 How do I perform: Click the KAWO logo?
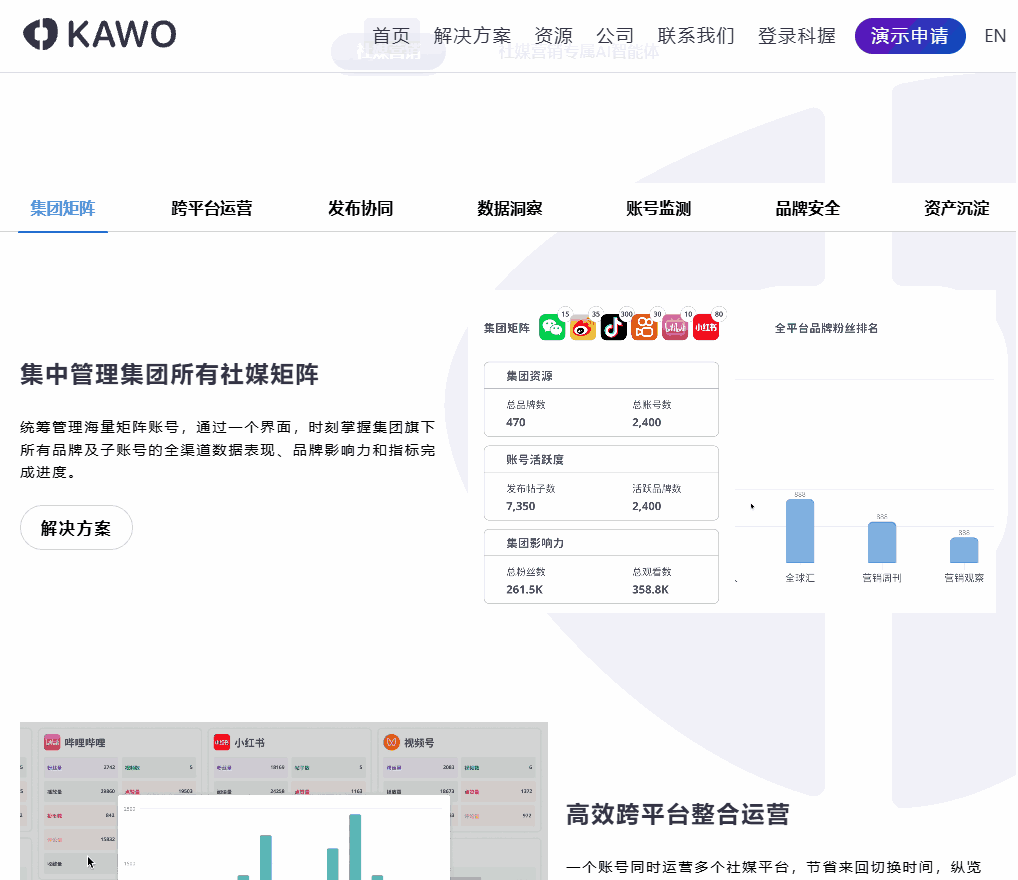tap(99, 34)
